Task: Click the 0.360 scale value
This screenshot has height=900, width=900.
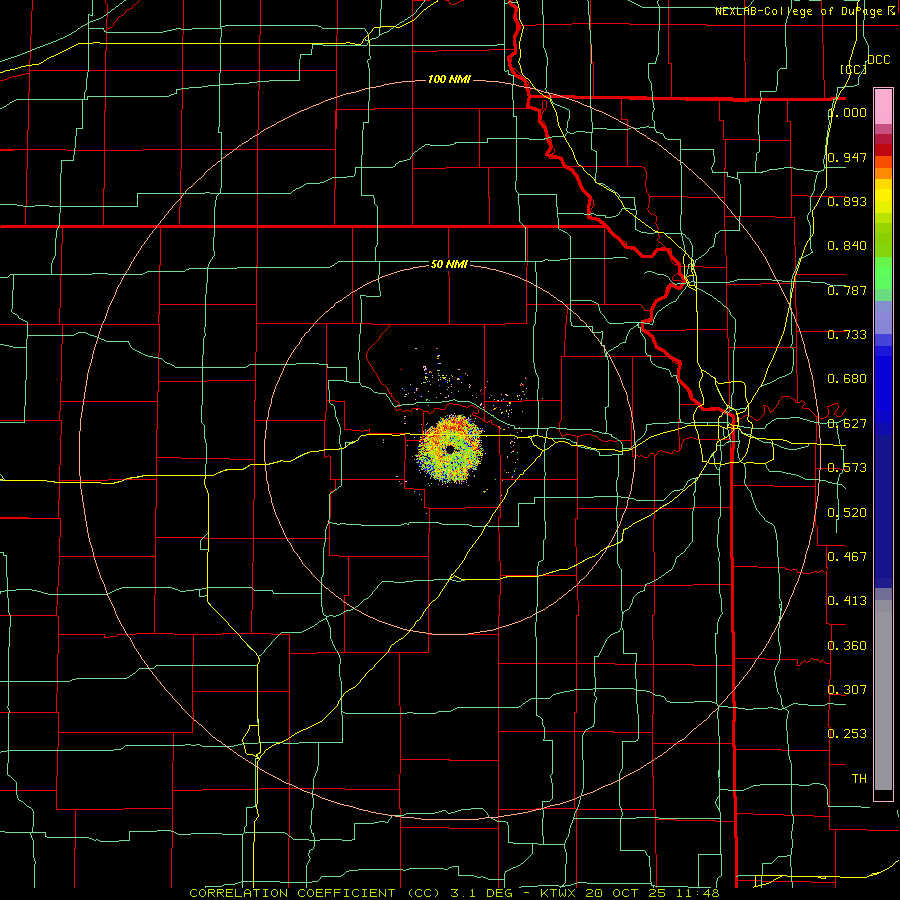Action: 847,646
